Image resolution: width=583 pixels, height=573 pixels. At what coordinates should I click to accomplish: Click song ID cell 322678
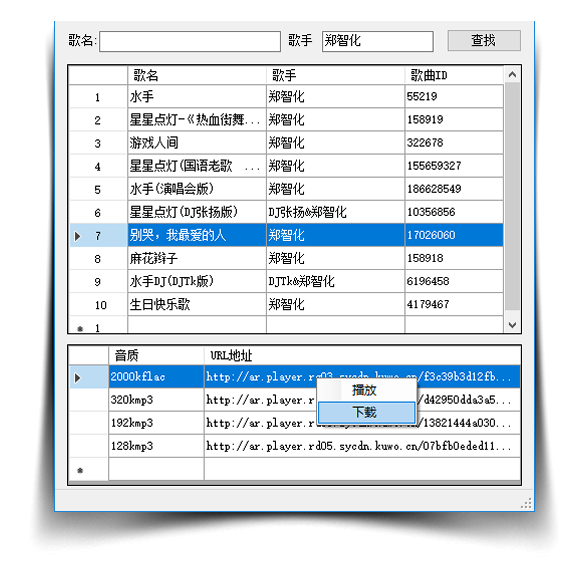coord(454,143)
